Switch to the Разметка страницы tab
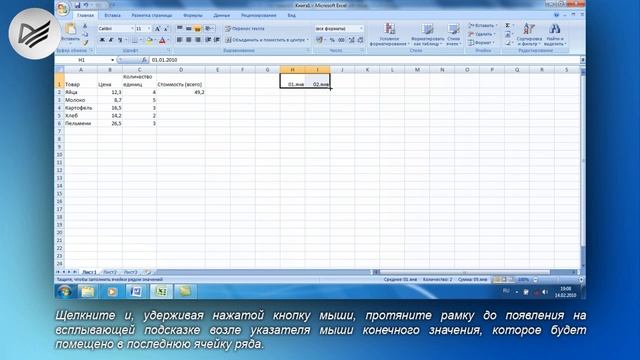 (151, 16)
